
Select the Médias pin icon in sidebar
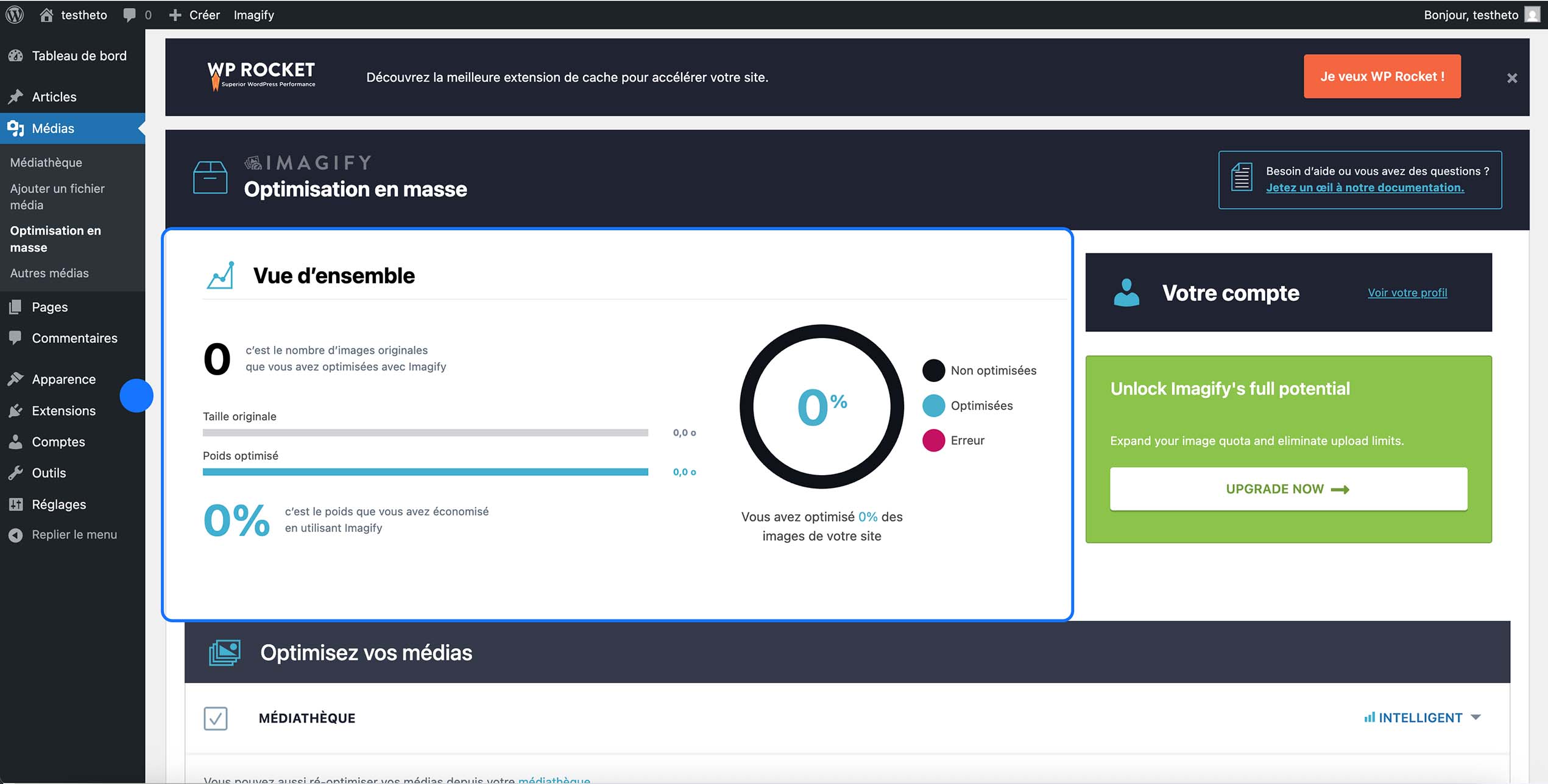tap(16, 128)
